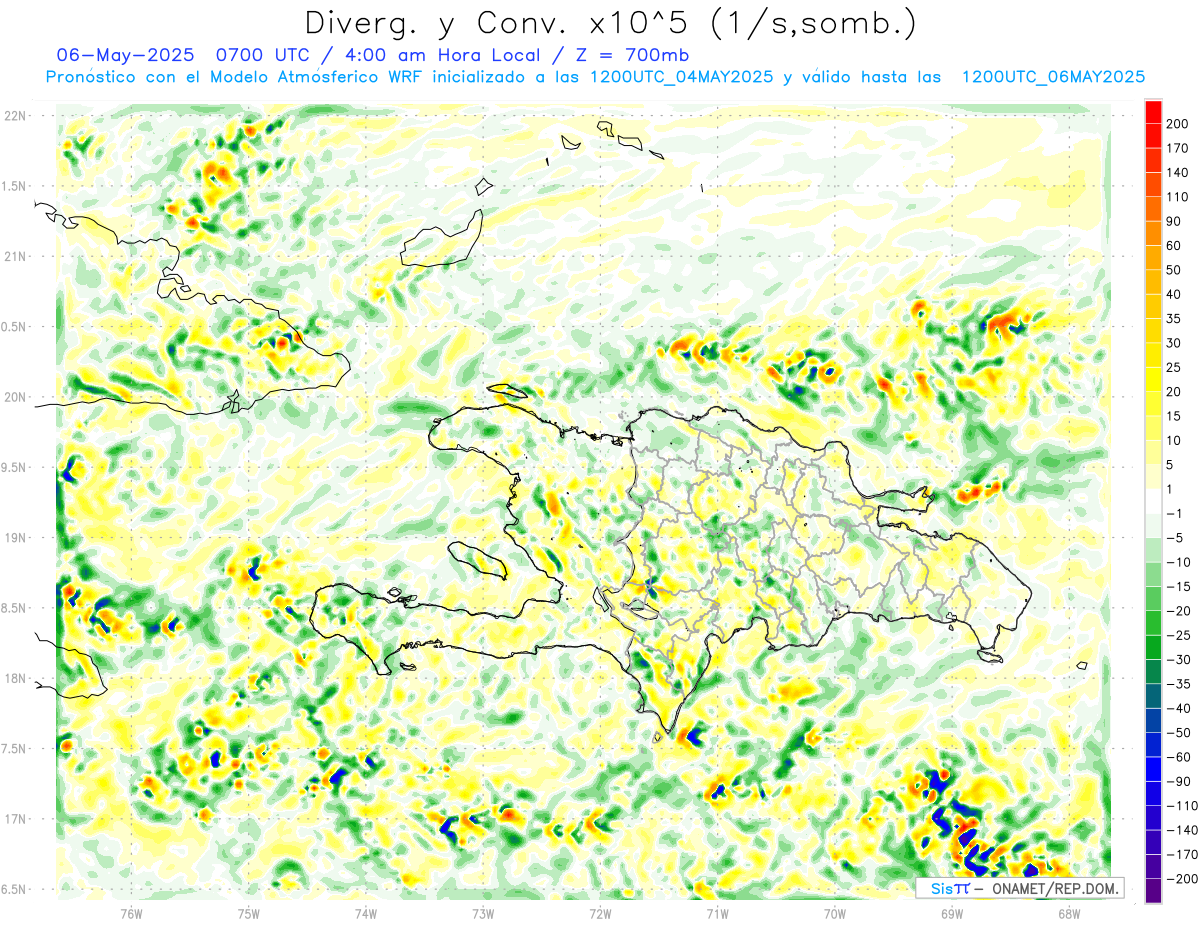Image resolution: width=1200 pixels, height=927 pixels.
Task: Click the '-60' colorbar label
Action: click(x=1178, y=757)
